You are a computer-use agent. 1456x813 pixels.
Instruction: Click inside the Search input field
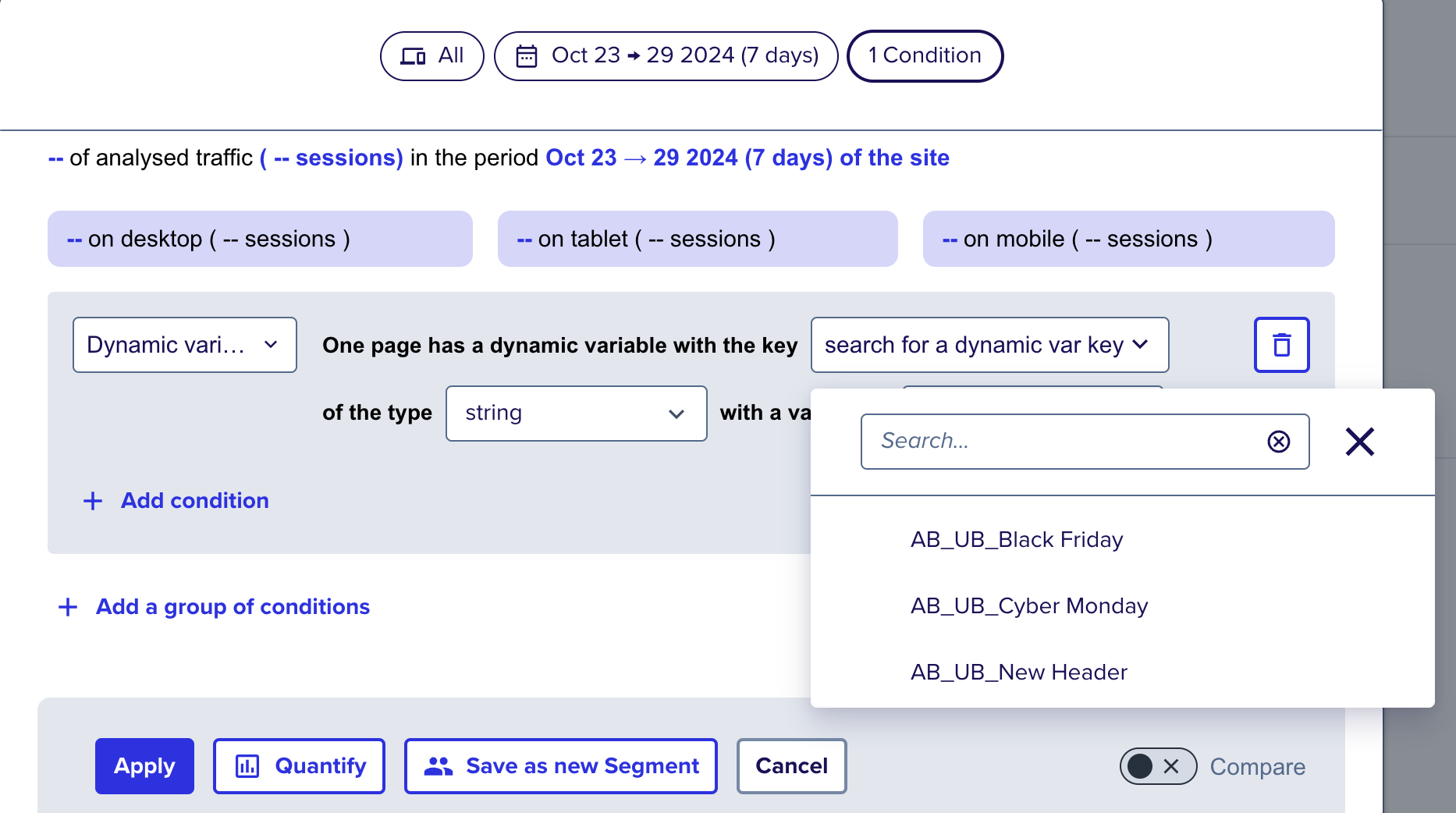(x=1053, y=442)
